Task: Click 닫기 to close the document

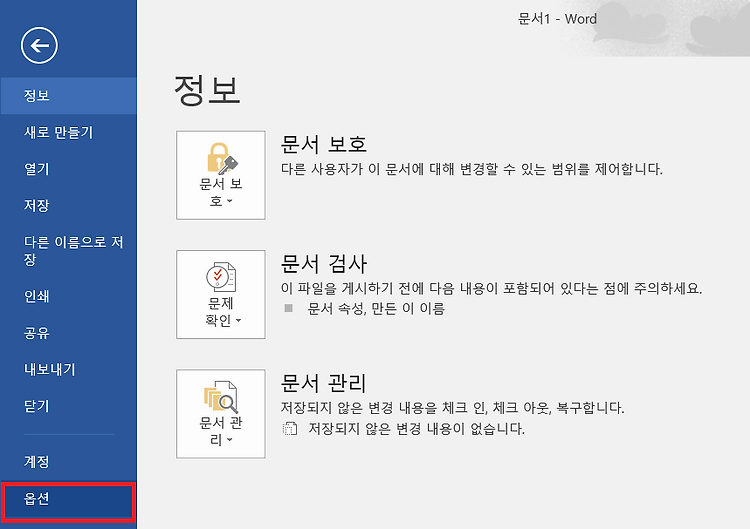Action: click(x=68, y=406)
